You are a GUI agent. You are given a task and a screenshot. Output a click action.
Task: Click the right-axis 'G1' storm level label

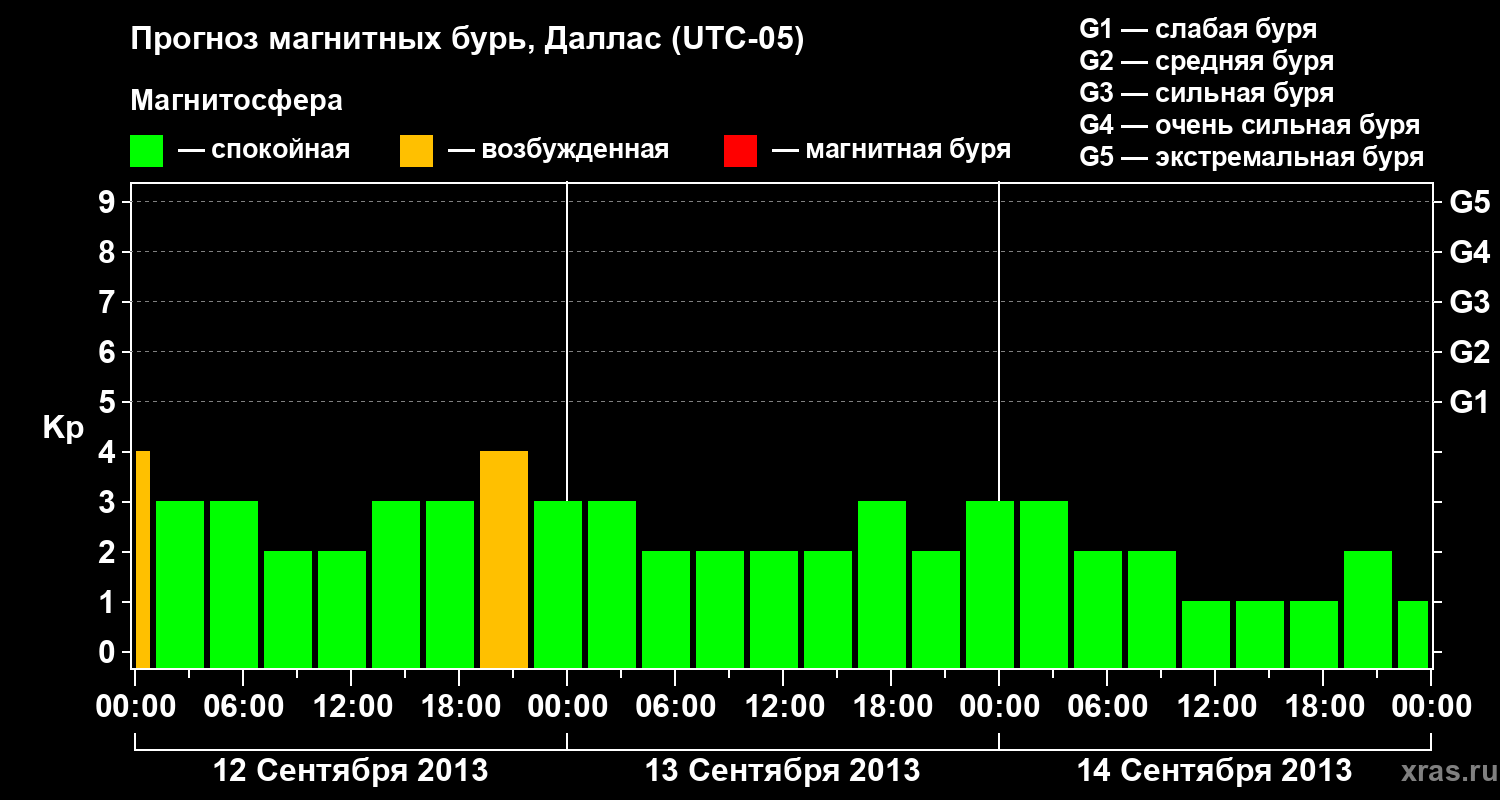pos(1469,403)
